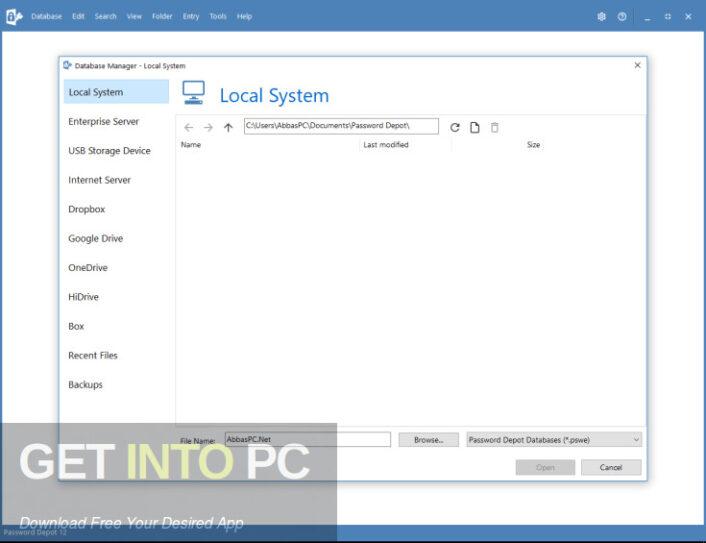
Task: Click the Open button
Action: click(x=545, y=467)
